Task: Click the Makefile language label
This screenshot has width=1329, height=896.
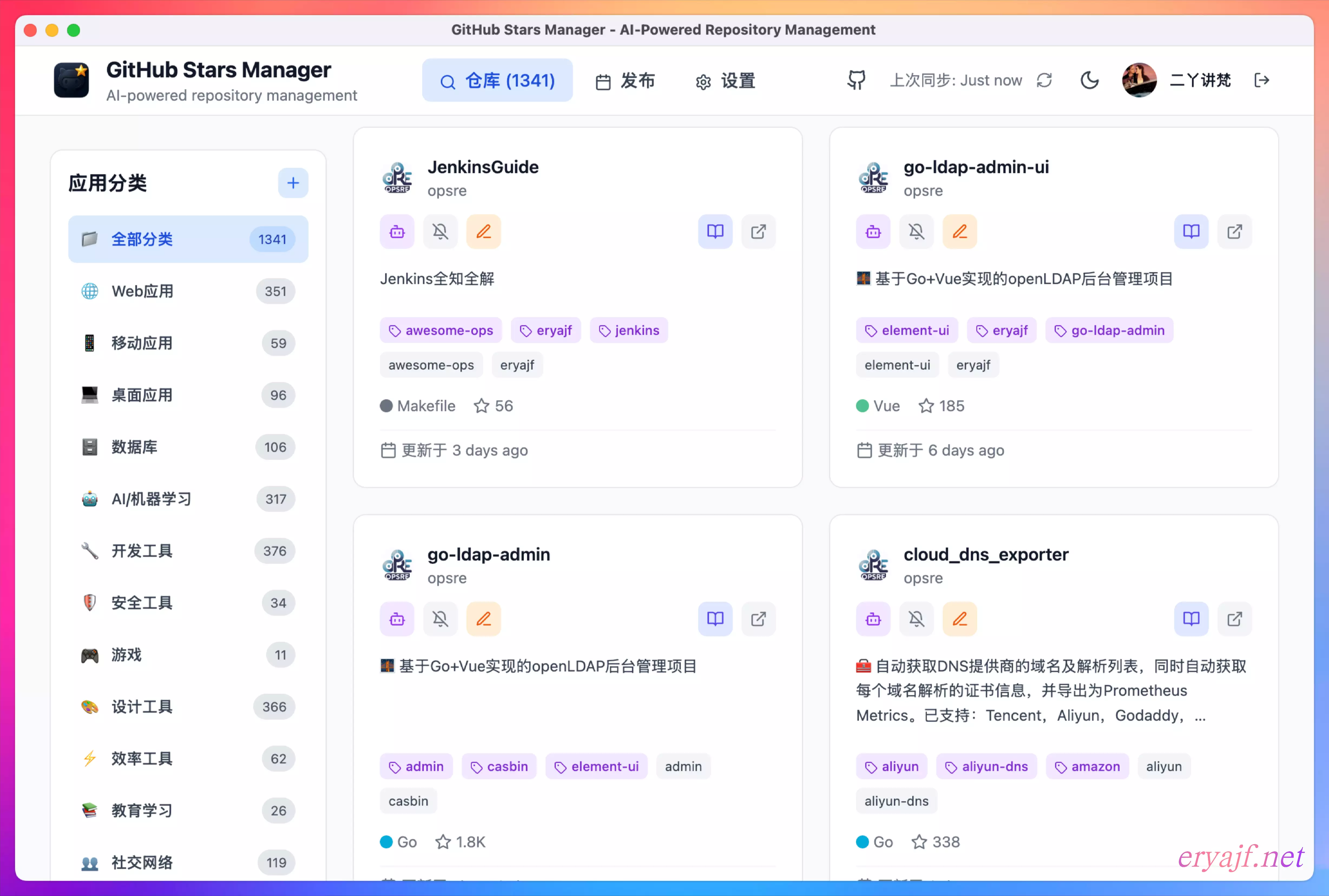Action: (x=426, y=406)
